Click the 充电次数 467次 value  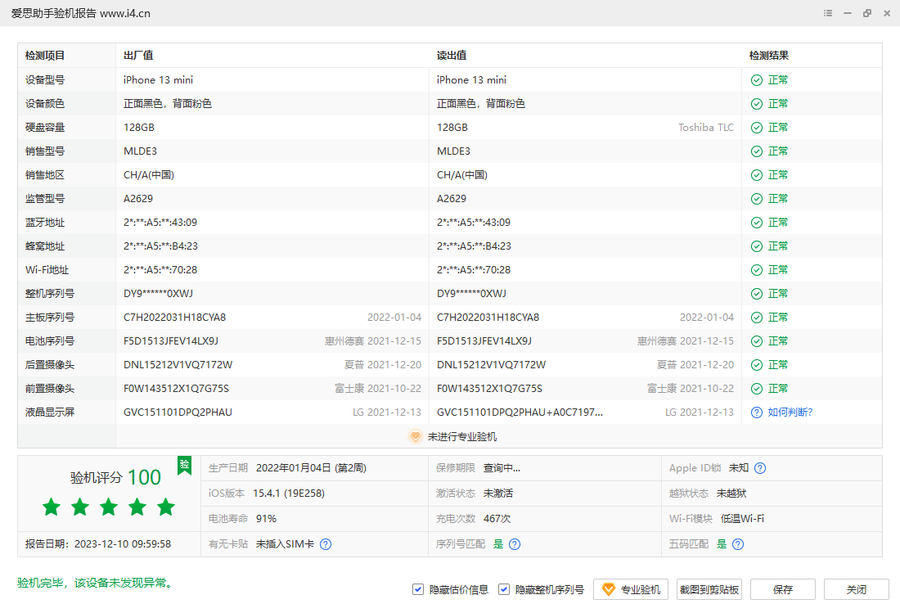pos(497,519)
